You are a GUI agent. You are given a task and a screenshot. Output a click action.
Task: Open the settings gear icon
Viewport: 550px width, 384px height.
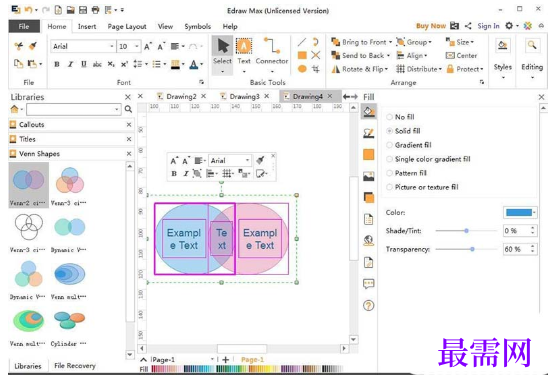(x=509, y=26)
